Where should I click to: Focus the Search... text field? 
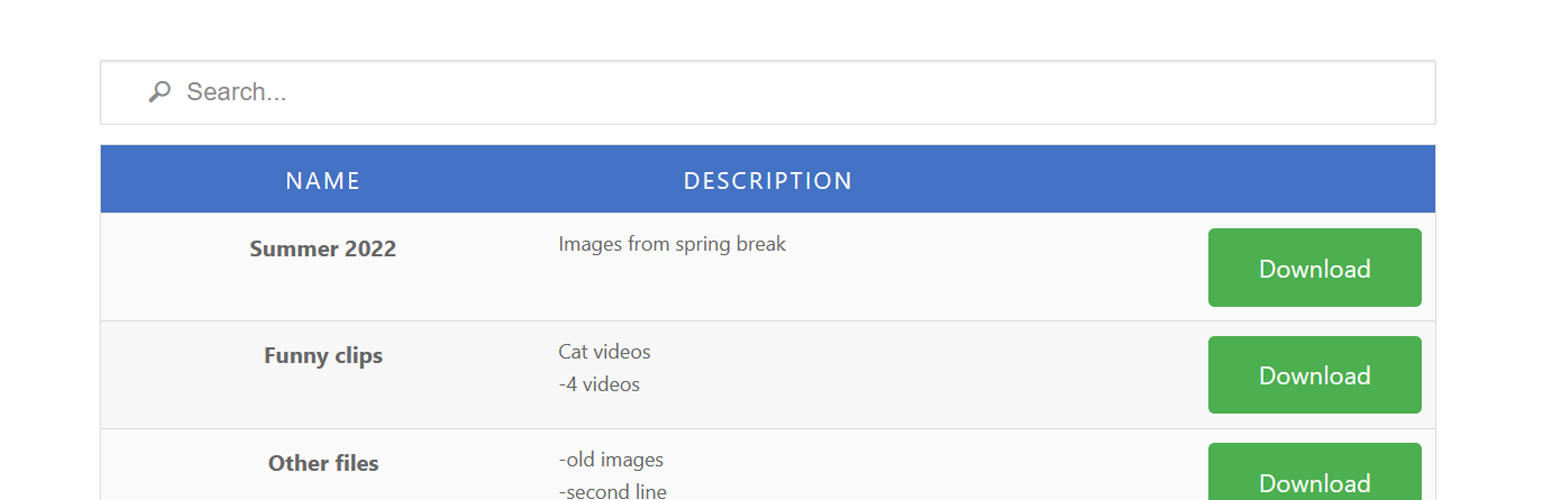[768, 92]
